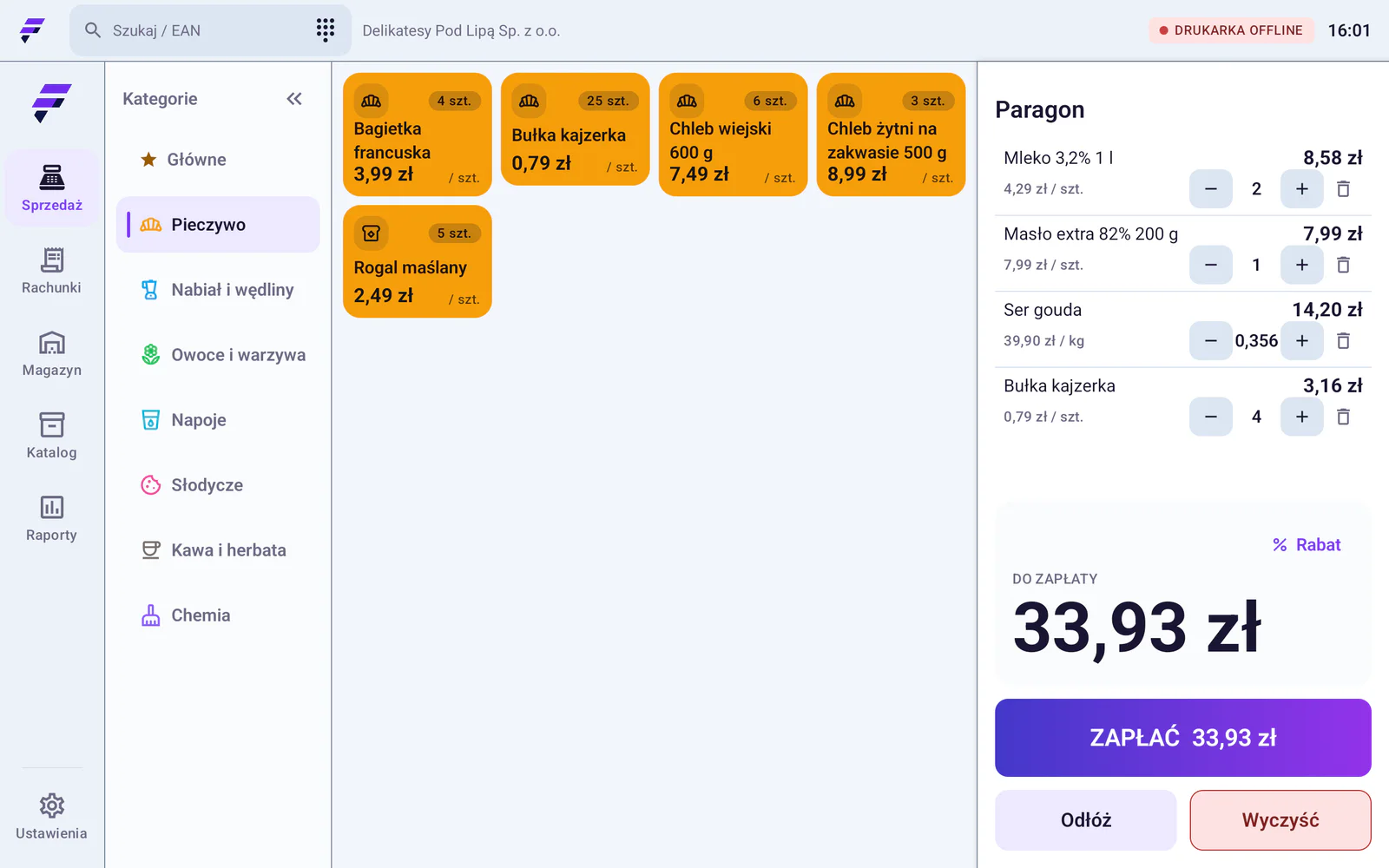The image size is (1389, 868).
Task: Select the Napoje category
Action: [218, 420]
